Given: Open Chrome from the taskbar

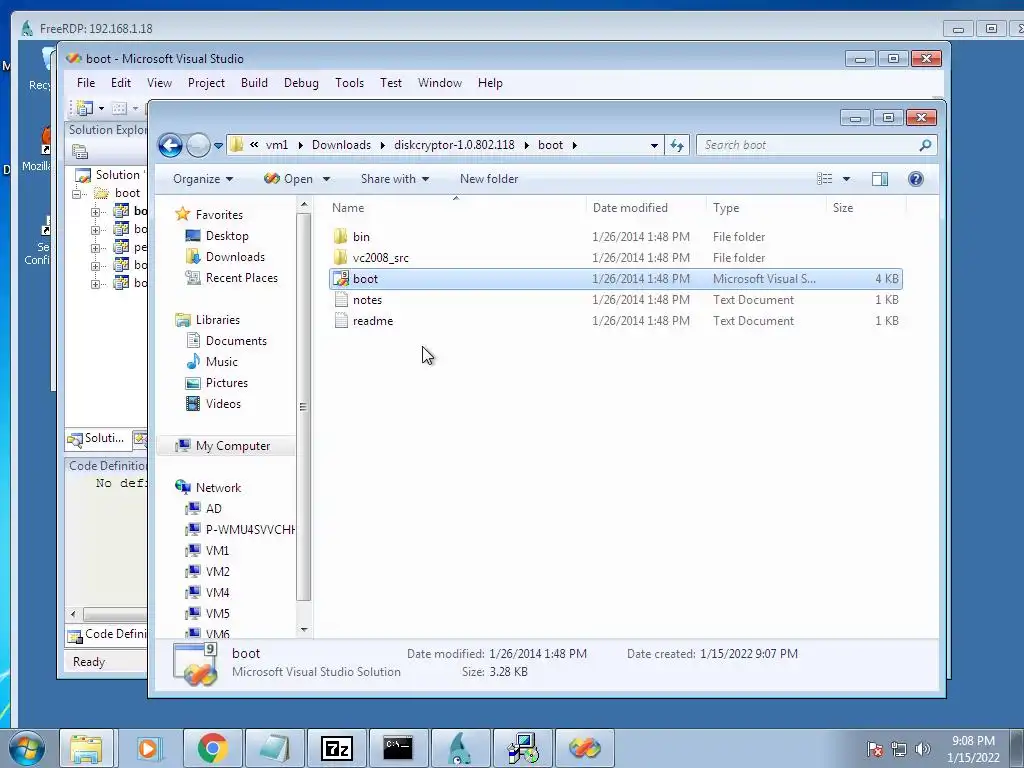Looking at the screenshot, I should point(212,748).
